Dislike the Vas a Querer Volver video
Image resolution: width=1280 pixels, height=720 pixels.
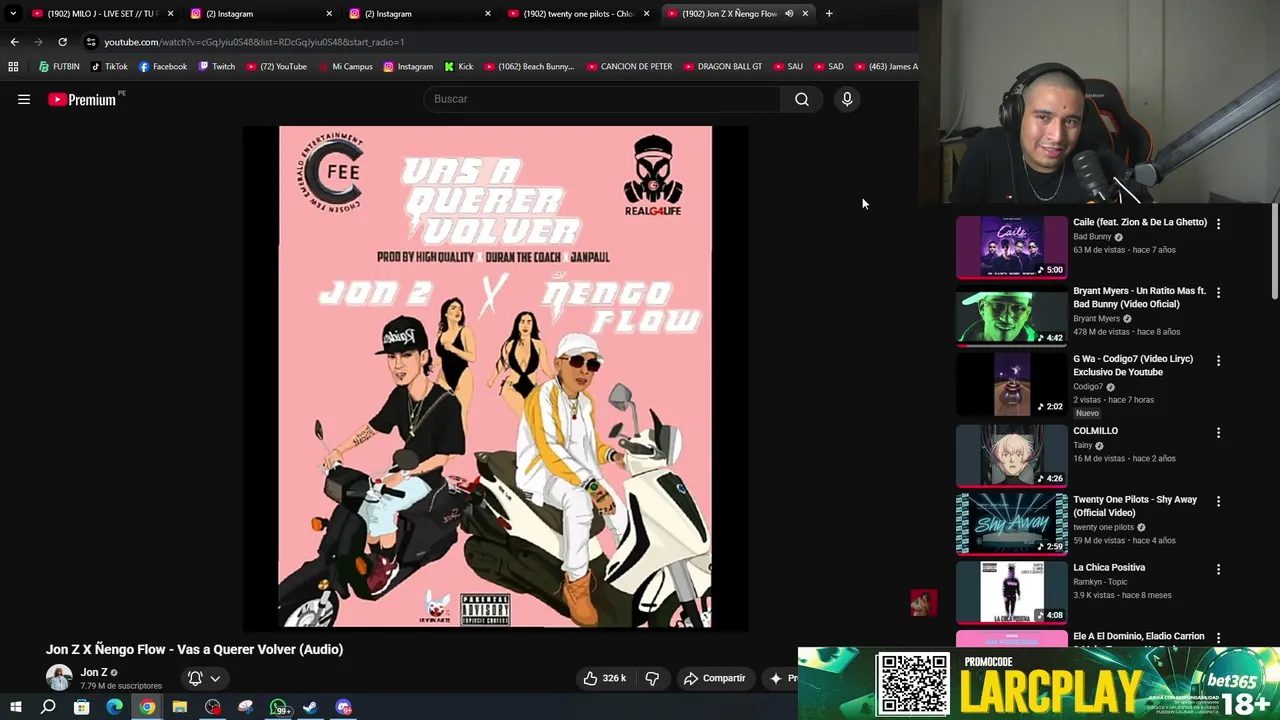652,678
